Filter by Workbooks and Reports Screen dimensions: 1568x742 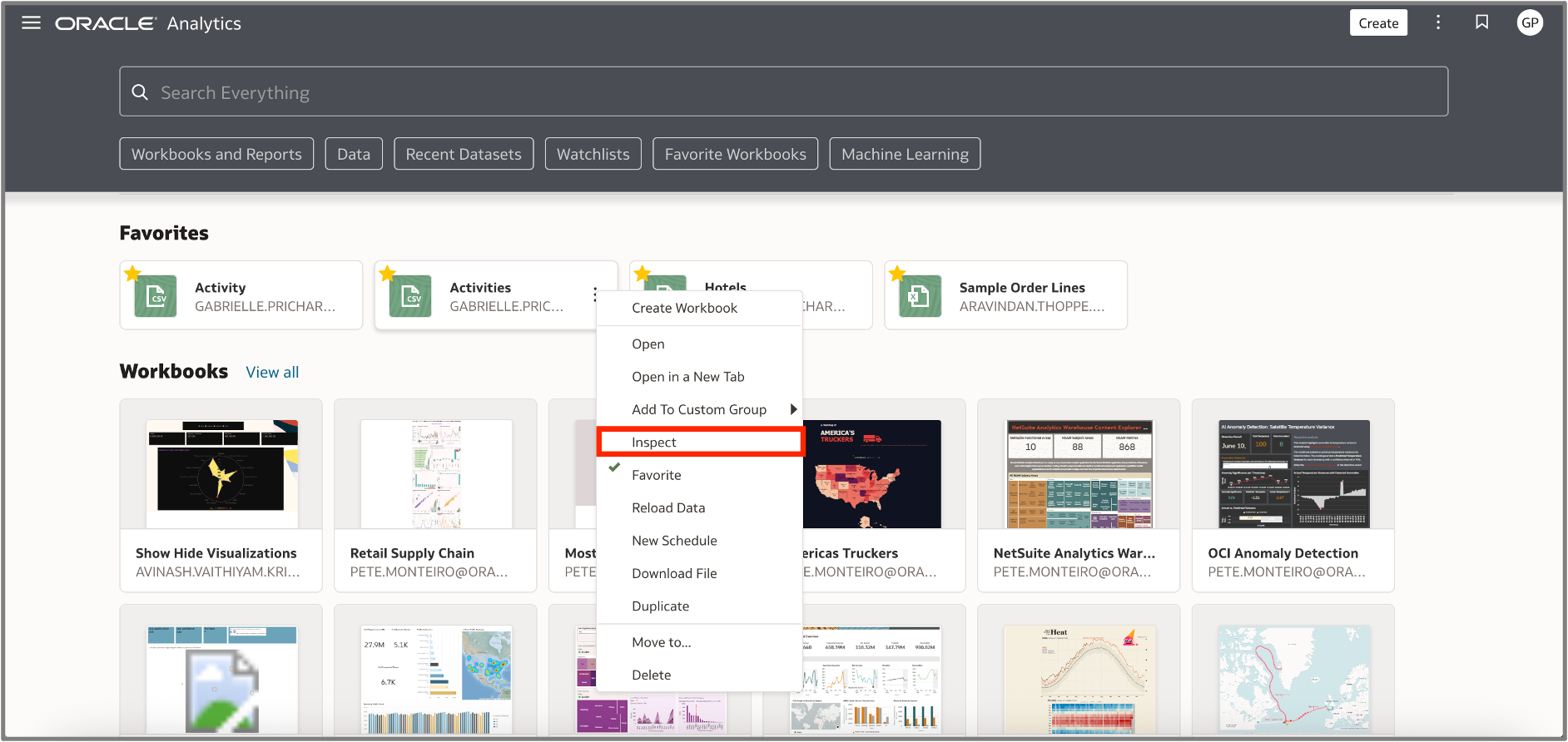(x=216, y=154)
